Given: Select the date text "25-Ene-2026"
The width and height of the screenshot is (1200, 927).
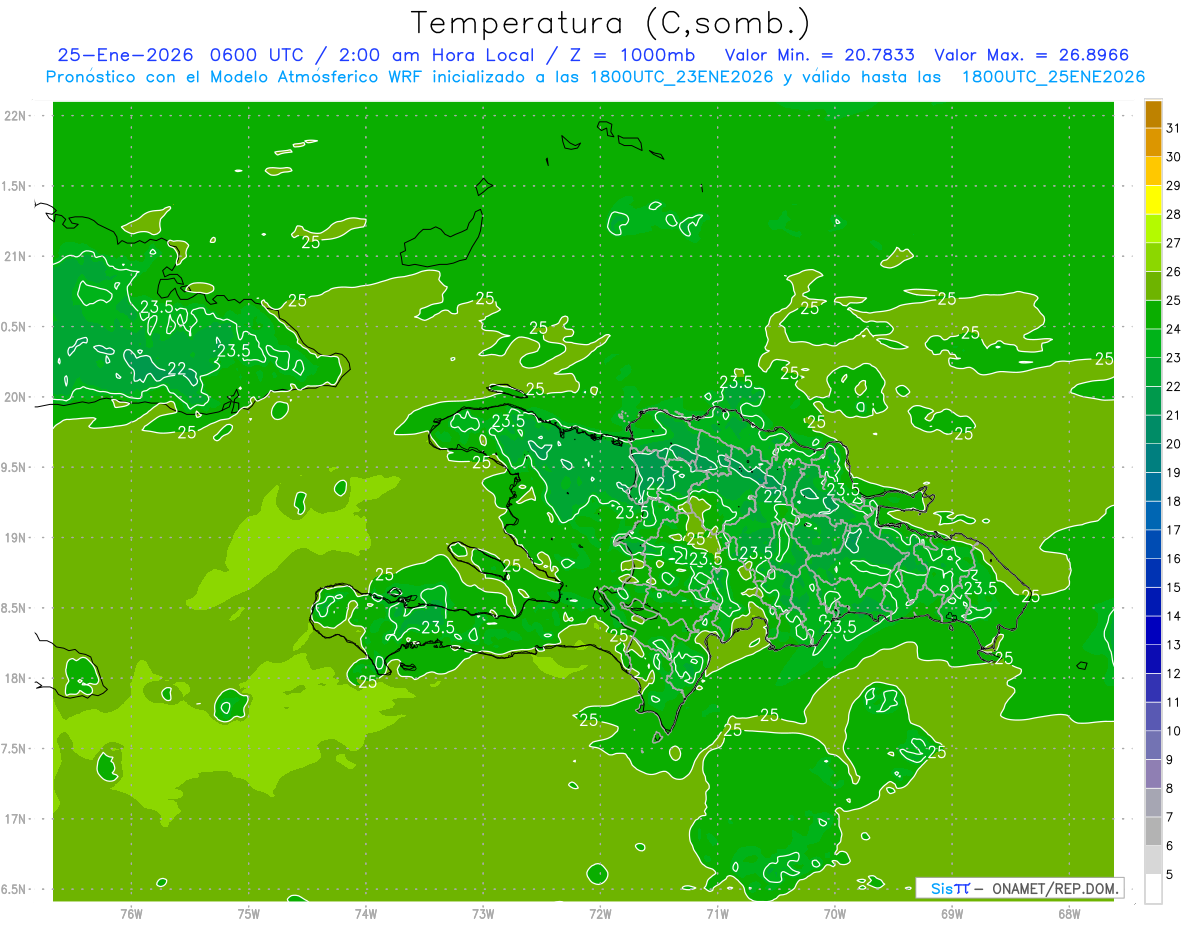Looking at the screenshot, I should 126,56.
